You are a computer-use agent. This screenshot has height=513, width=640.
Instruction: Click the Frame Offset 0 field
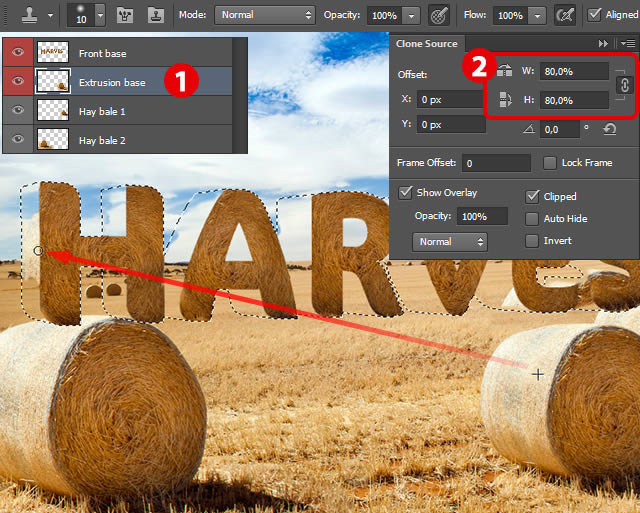click(496, 163)
